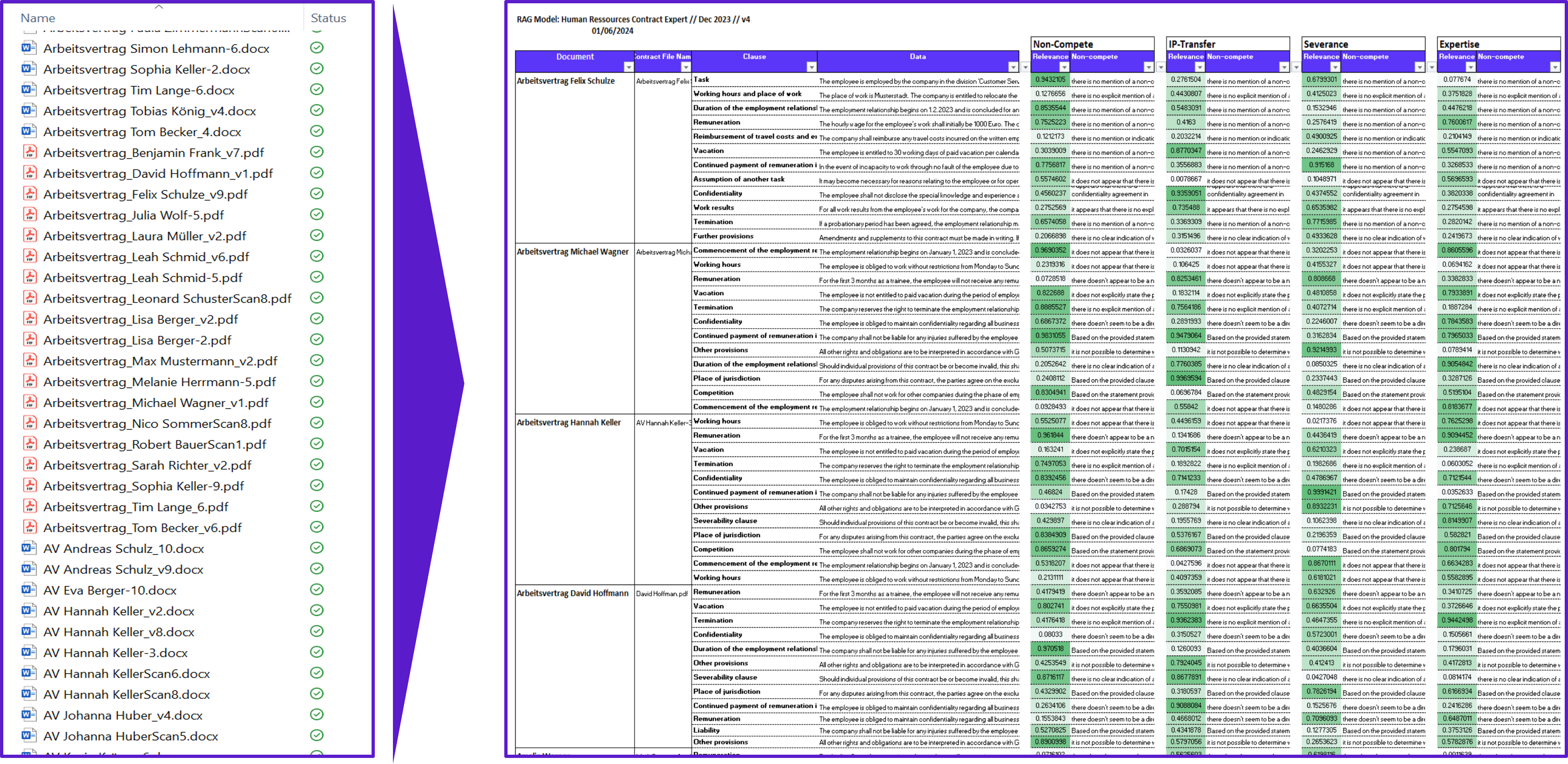Click the Name column header
The width and height of the screenshot is (1568, 764).
tap(38, 18)
